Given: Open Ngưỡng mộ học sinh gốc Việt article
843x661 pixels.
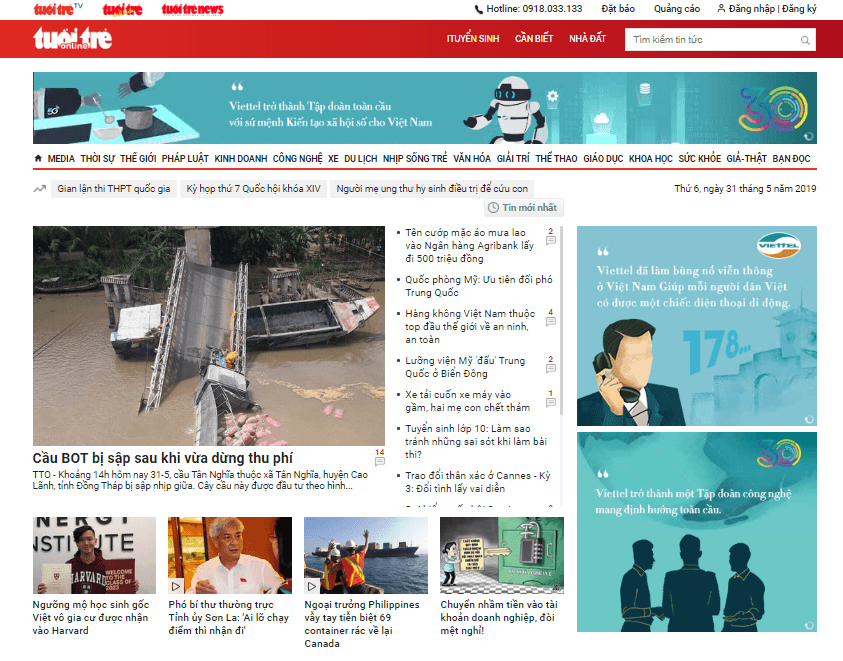Looking at the screenshot, I should point(91,617).
